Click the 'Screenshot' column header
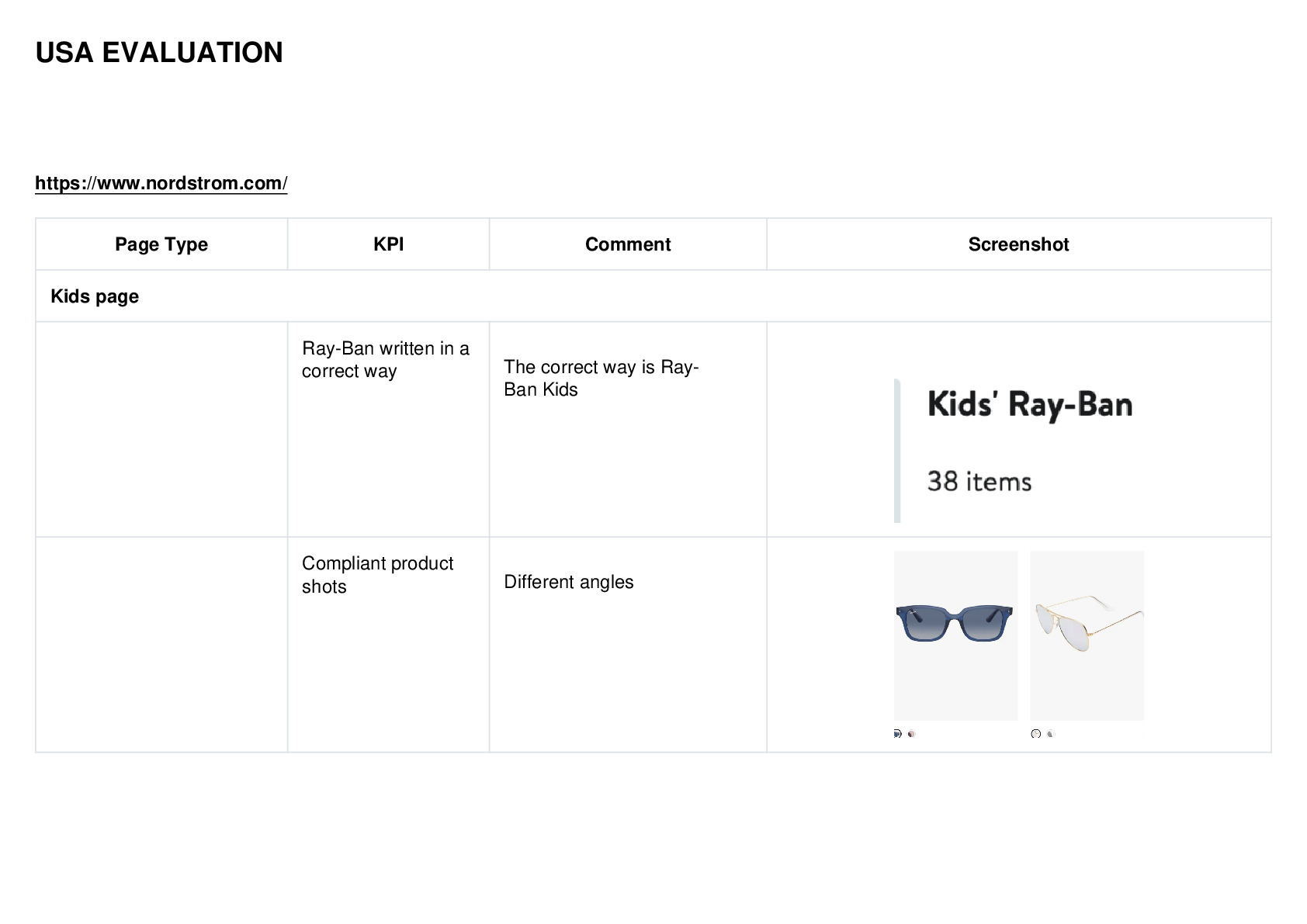The height and width of the screenshot is (924, 1307). click(1019, 244)
